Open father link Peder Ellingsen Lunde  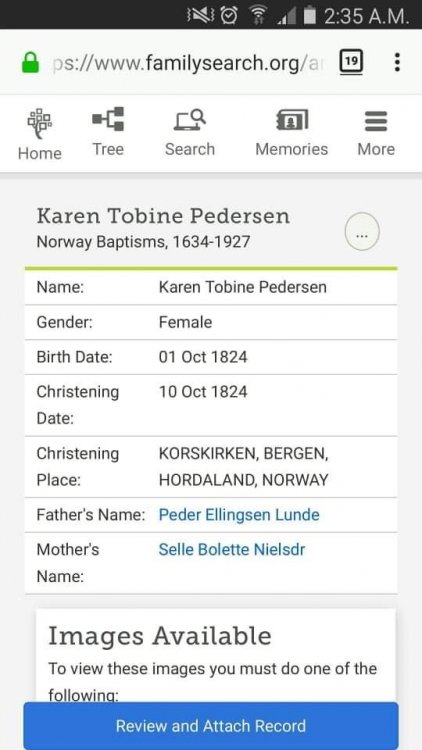(x=239, y=515)
